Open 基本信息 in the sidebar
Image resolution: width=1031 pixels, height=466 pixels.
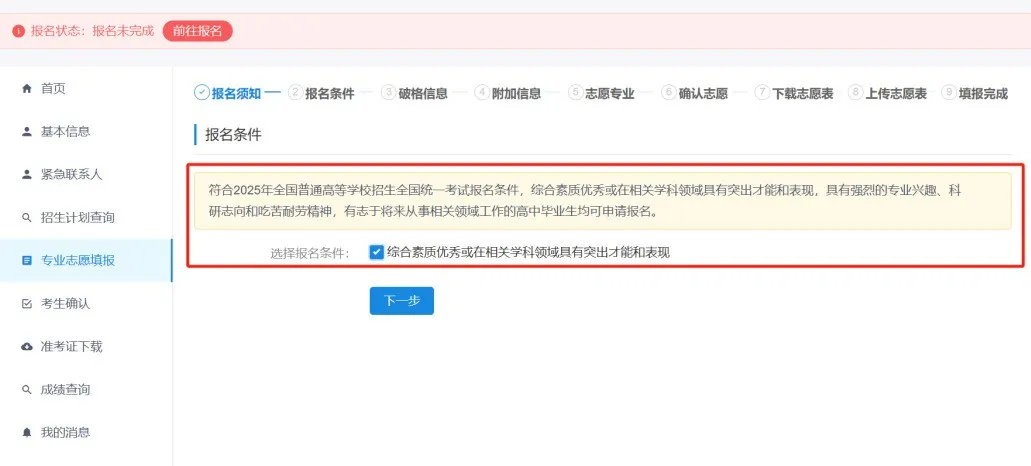(x=86, y=131)
